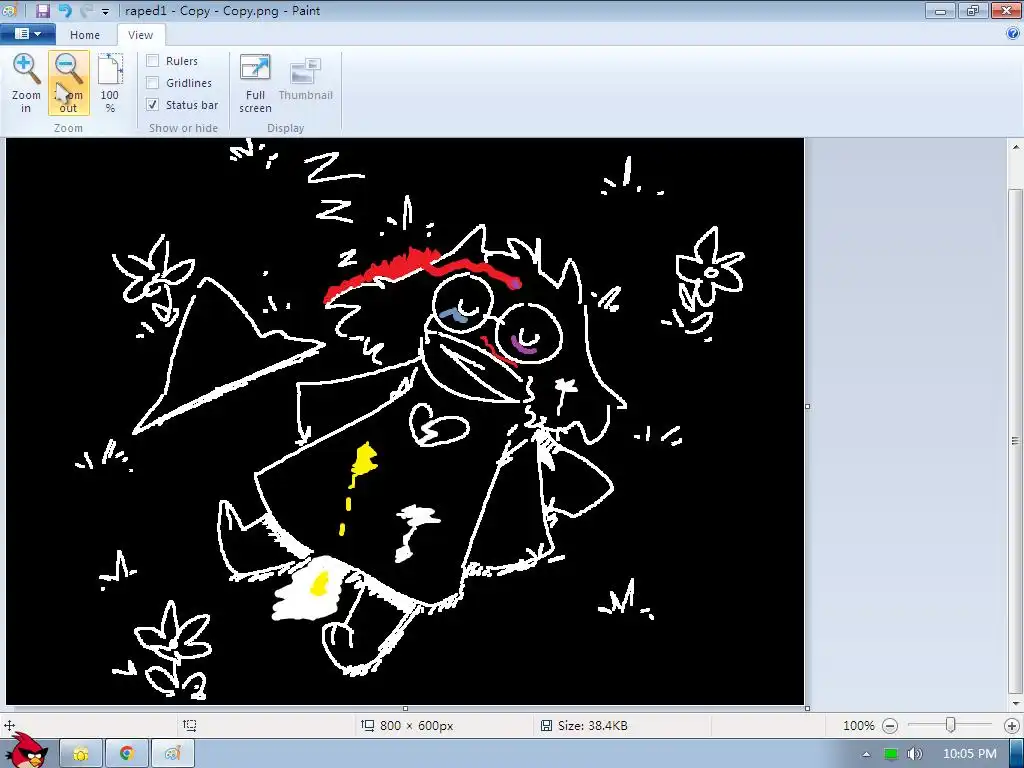Open File Explorer from the taskbar
This screenshot has width=1024, height=768.
(x=81, y=754)
